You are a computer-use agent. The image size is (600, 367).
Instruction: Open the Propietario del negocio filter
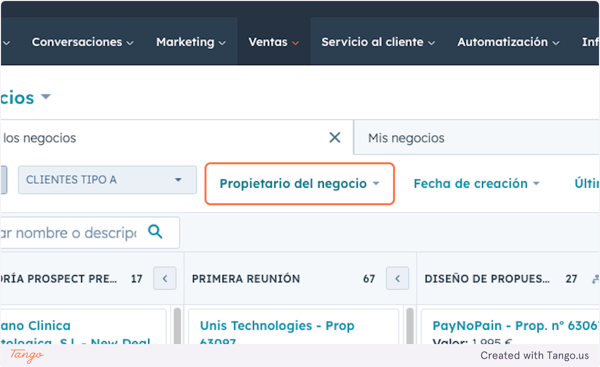pyautogui.click(x=300, y=184)
